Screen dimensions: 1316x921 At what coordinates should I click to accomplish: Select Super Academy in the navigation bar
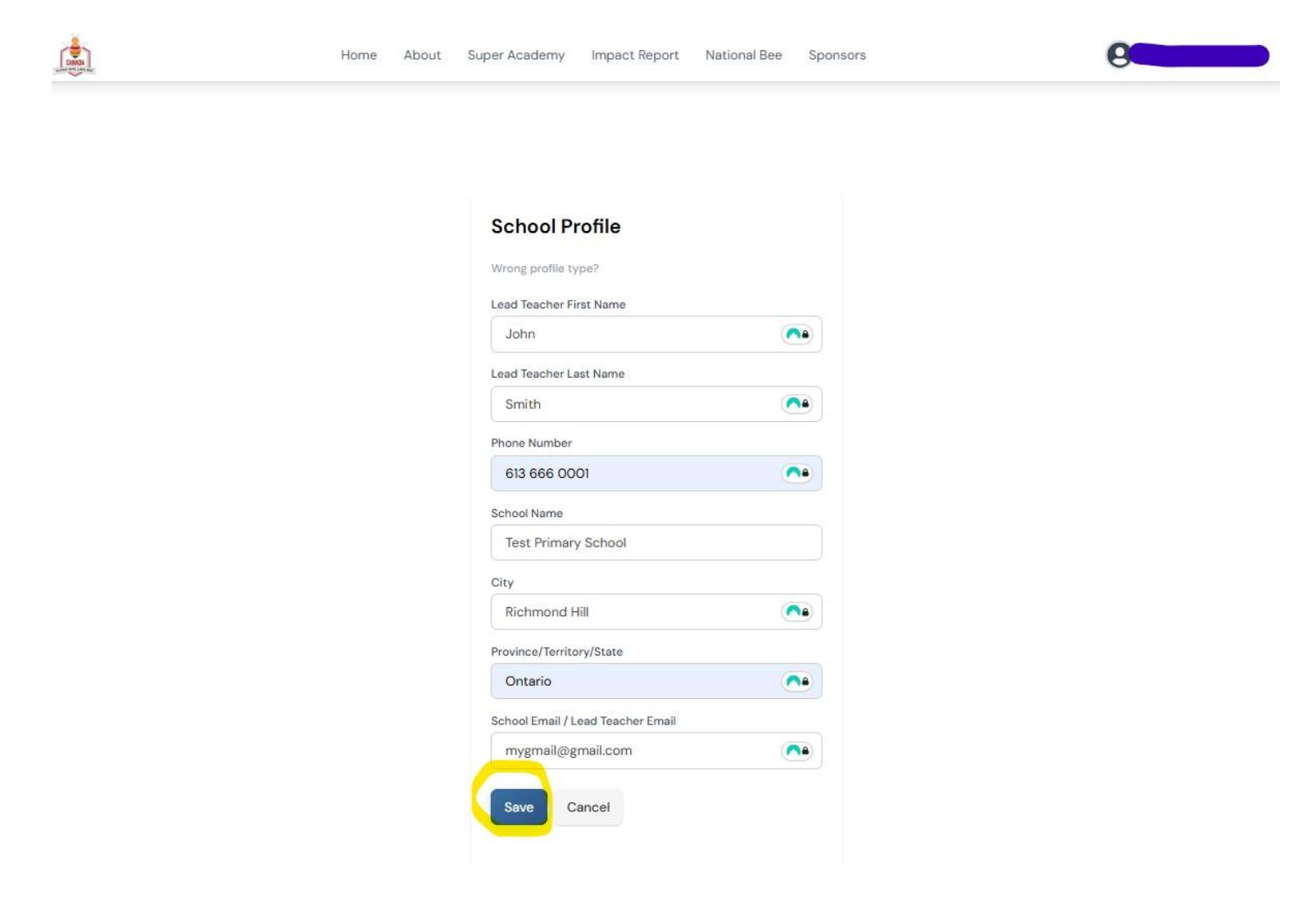click(515, 56)
